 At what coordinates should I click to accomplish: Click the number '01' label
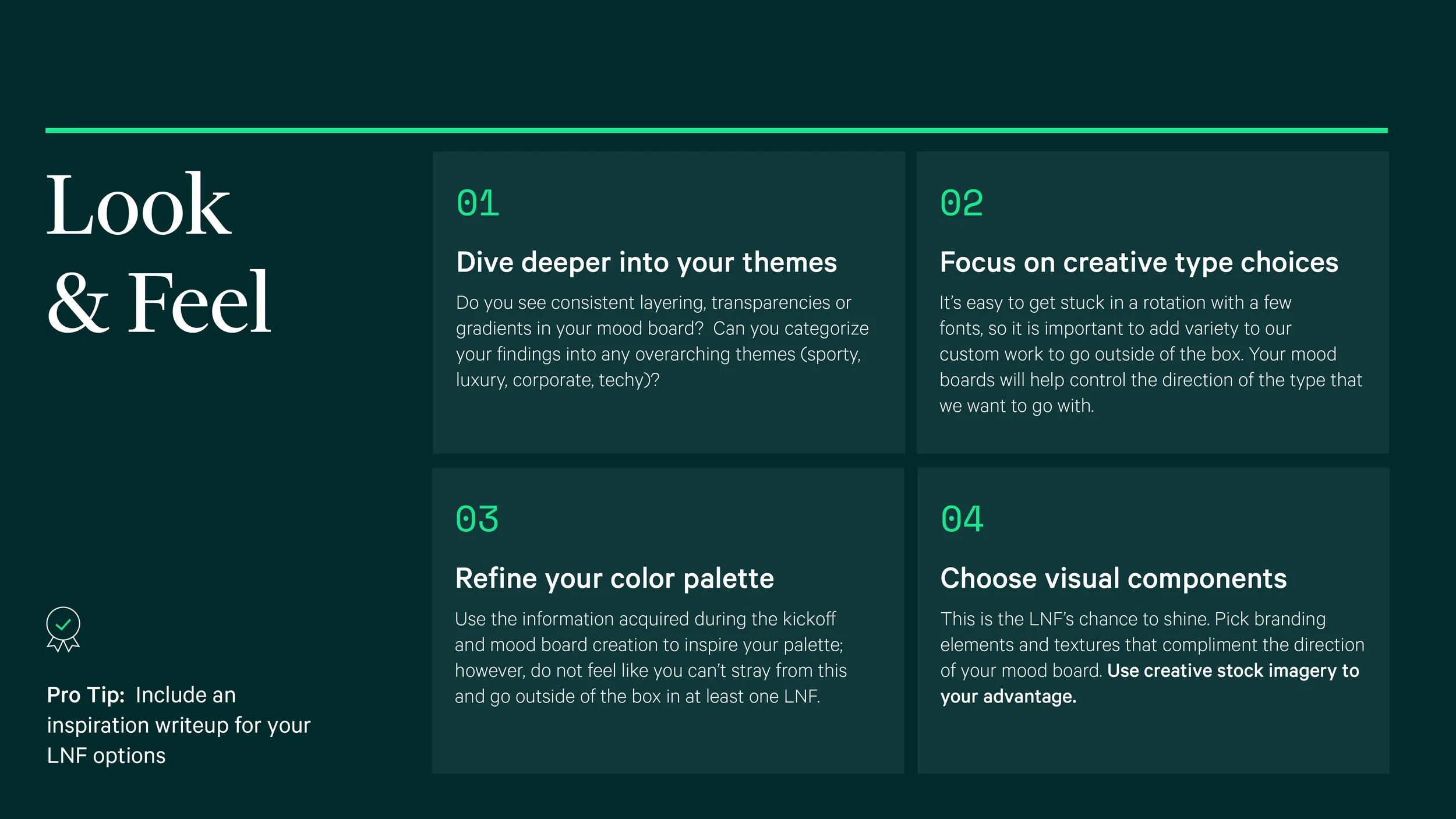pos(478,203)
